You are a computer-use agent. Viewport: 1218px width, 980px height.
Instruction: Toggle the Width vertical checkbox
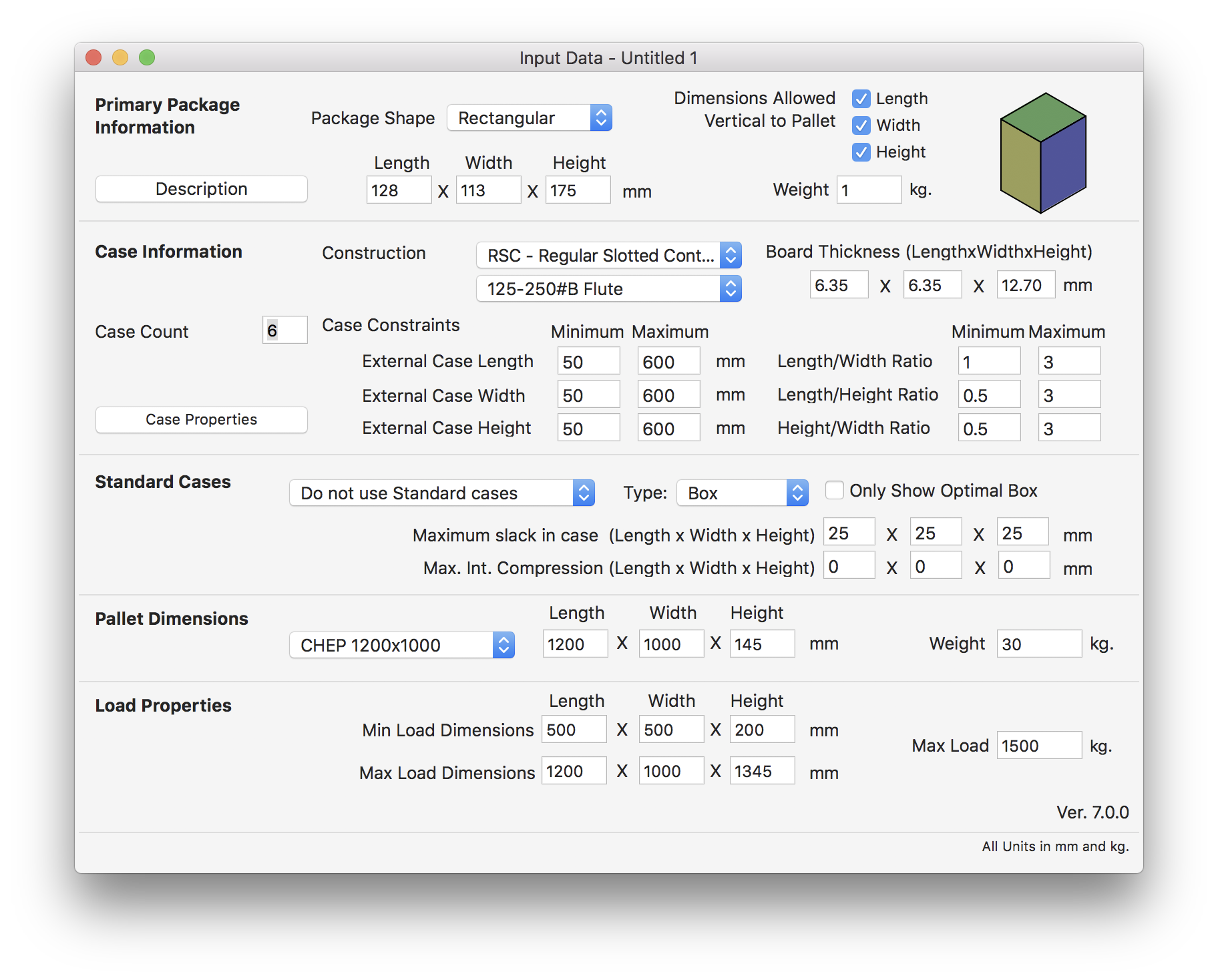point(861,126)
